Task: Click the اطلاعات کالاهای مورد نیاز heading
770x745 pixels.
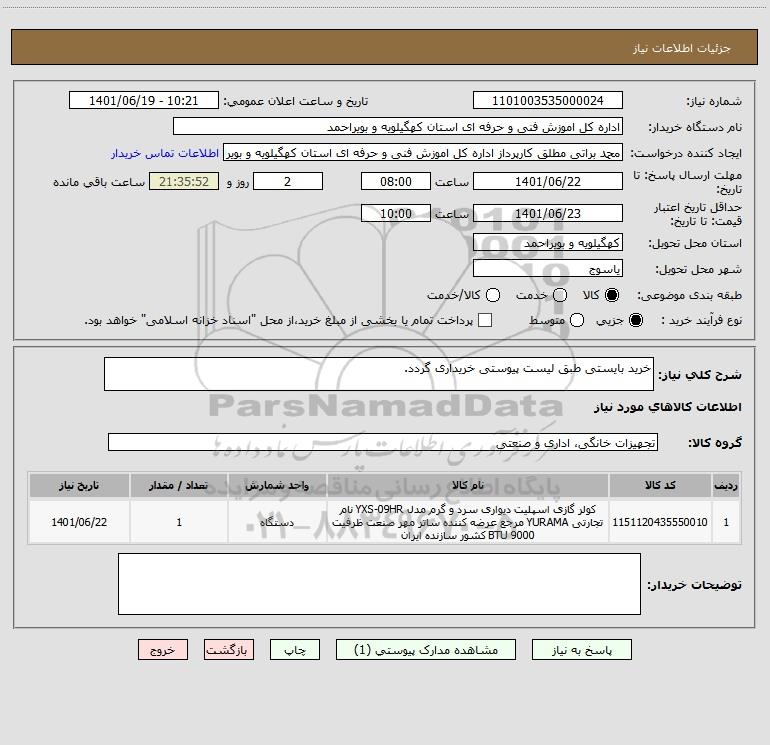Action: tap(668, 407)
